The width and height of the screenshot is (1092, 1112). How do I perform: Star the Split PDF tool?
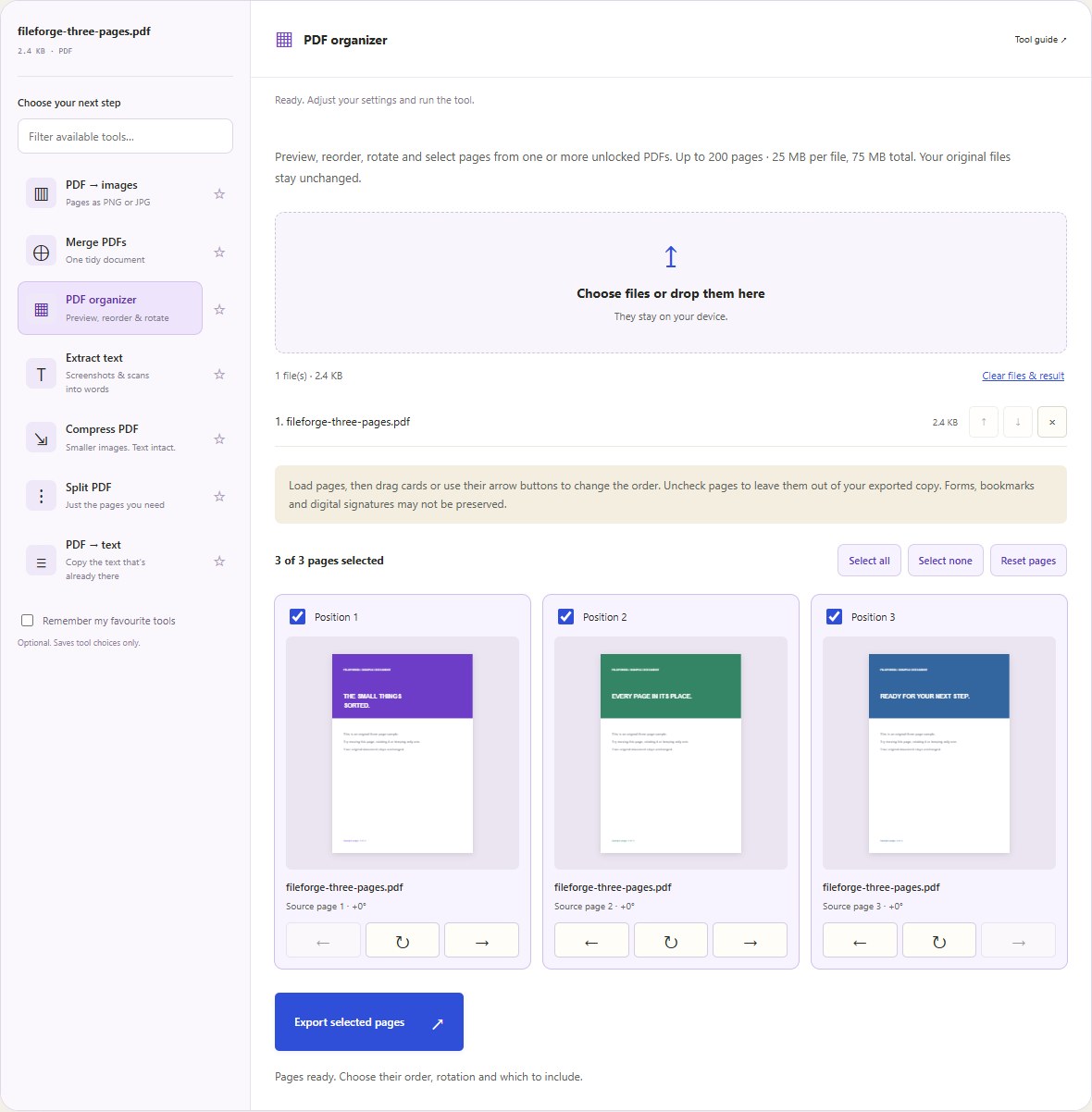pyautogui.click(x=219, y=496)
